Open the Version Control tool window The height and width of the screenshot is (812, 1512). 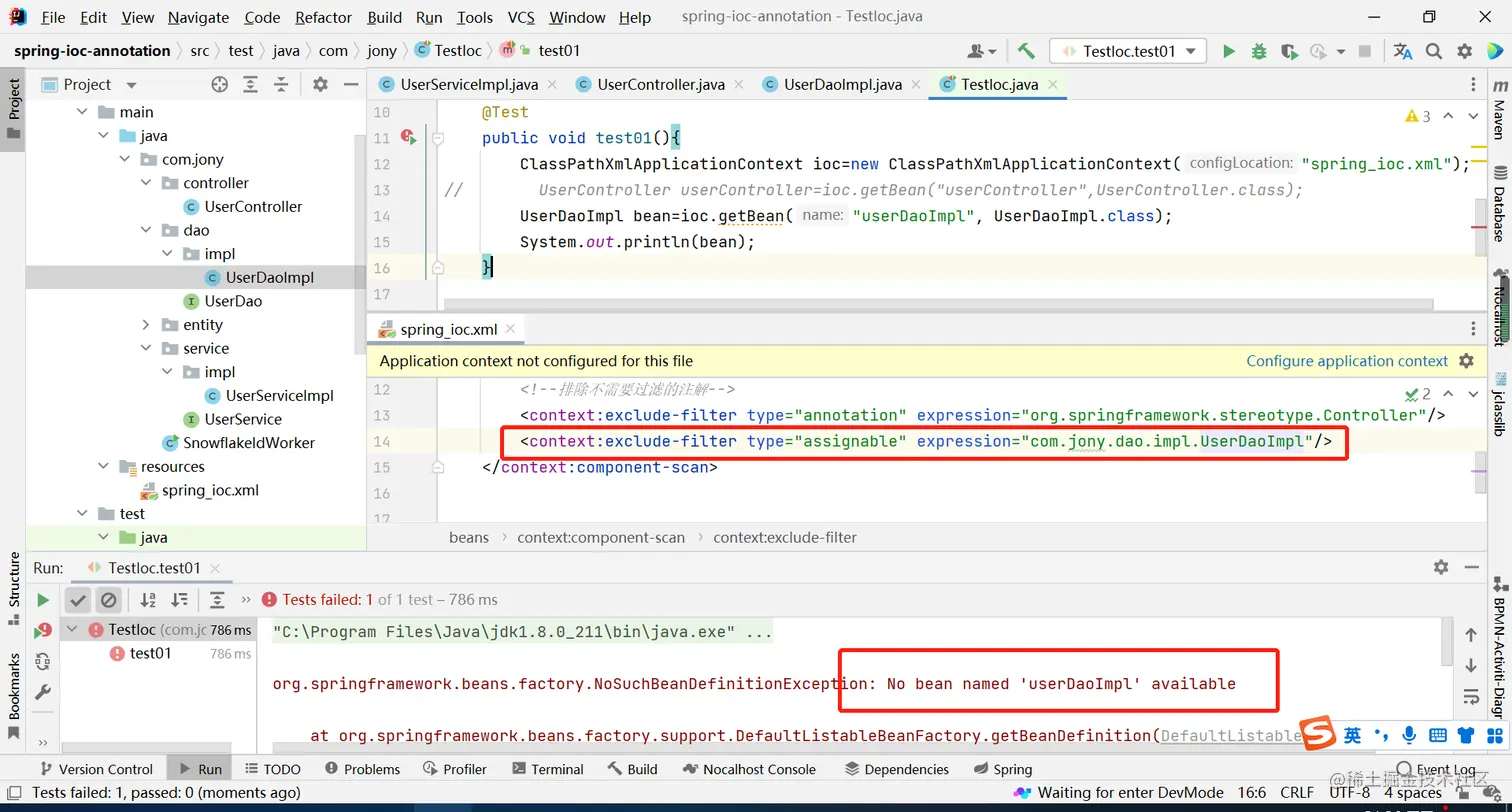point(96,769)
